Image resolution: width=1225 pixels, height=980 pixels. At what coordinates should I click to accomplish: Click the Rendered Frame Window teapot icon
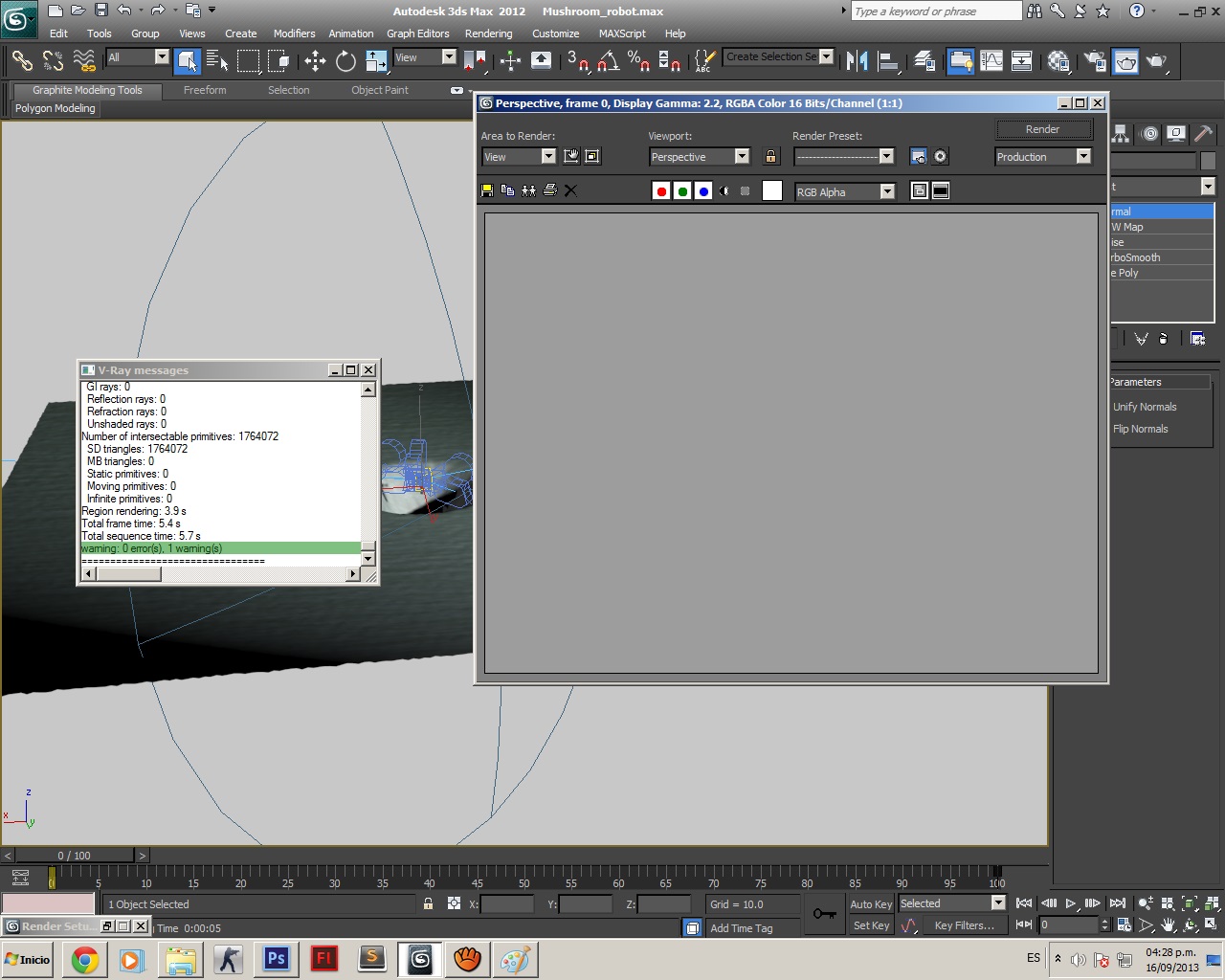click(1126, 60)
